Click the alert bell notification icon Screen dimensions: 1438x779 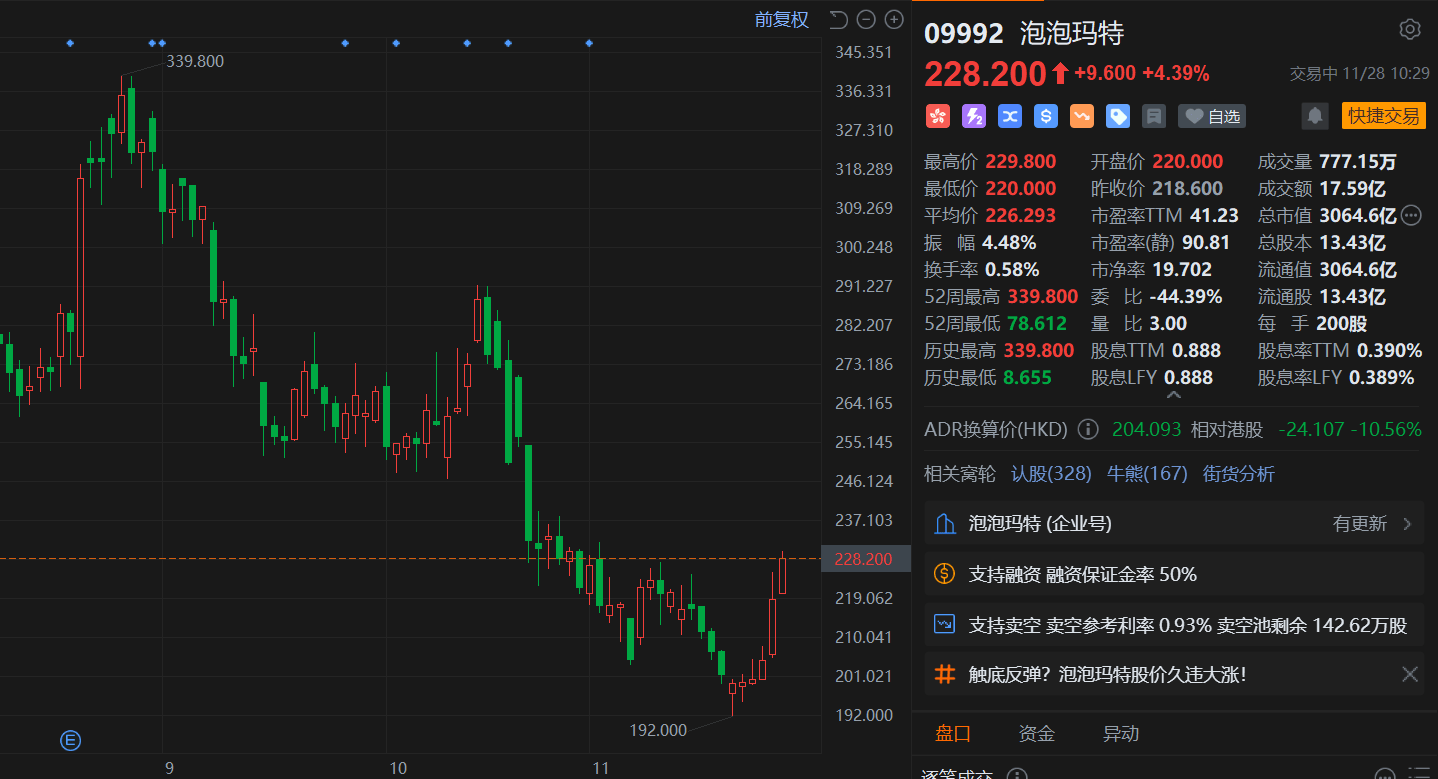[1314, 116]
